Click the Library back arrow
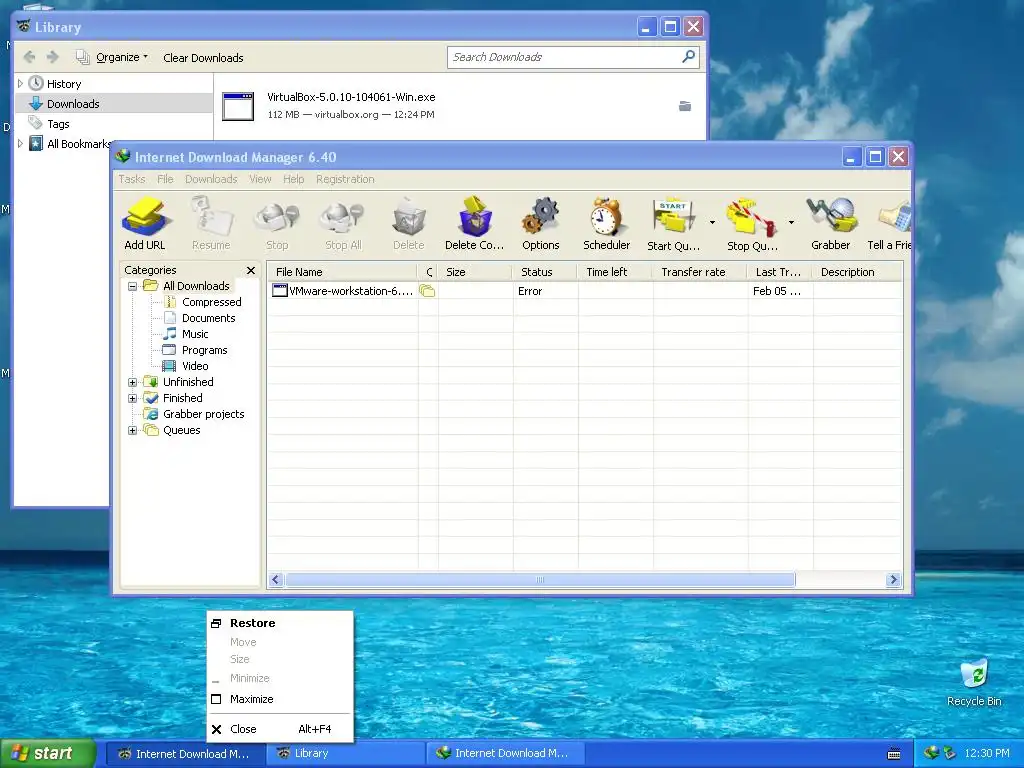Image resolution: width=1024 pixels, height=768 pixels. tap(29, 57)
